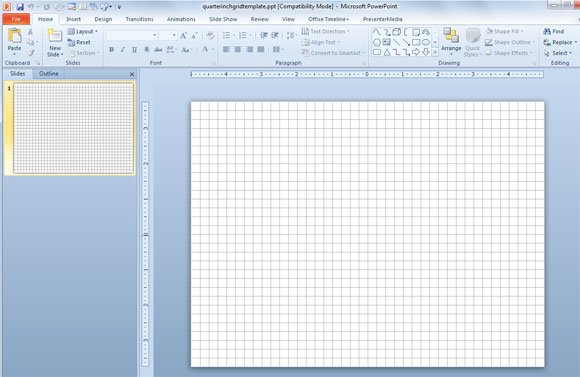Open the Character Spacing dropdown
The height and width of the screenshot is (377, 580).
coord(171,50)
